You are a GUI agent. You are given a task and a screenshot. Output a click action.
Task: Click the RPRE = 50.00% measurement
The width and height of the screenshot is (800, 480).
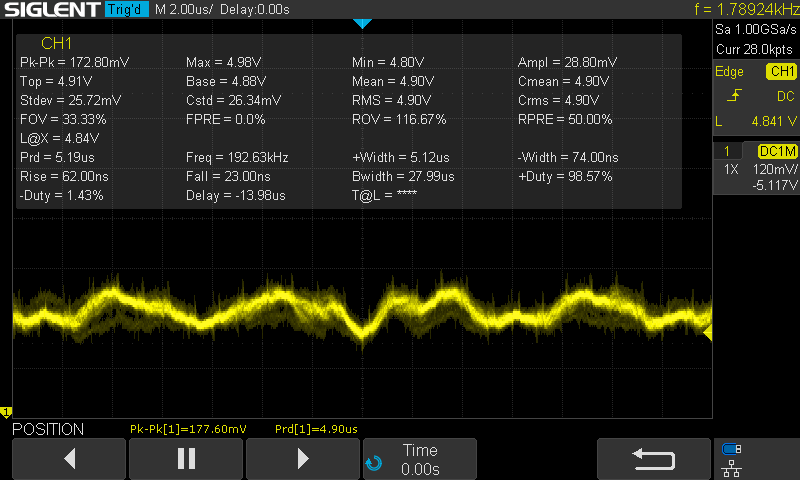pyautogui.click(x=565, y=119)
